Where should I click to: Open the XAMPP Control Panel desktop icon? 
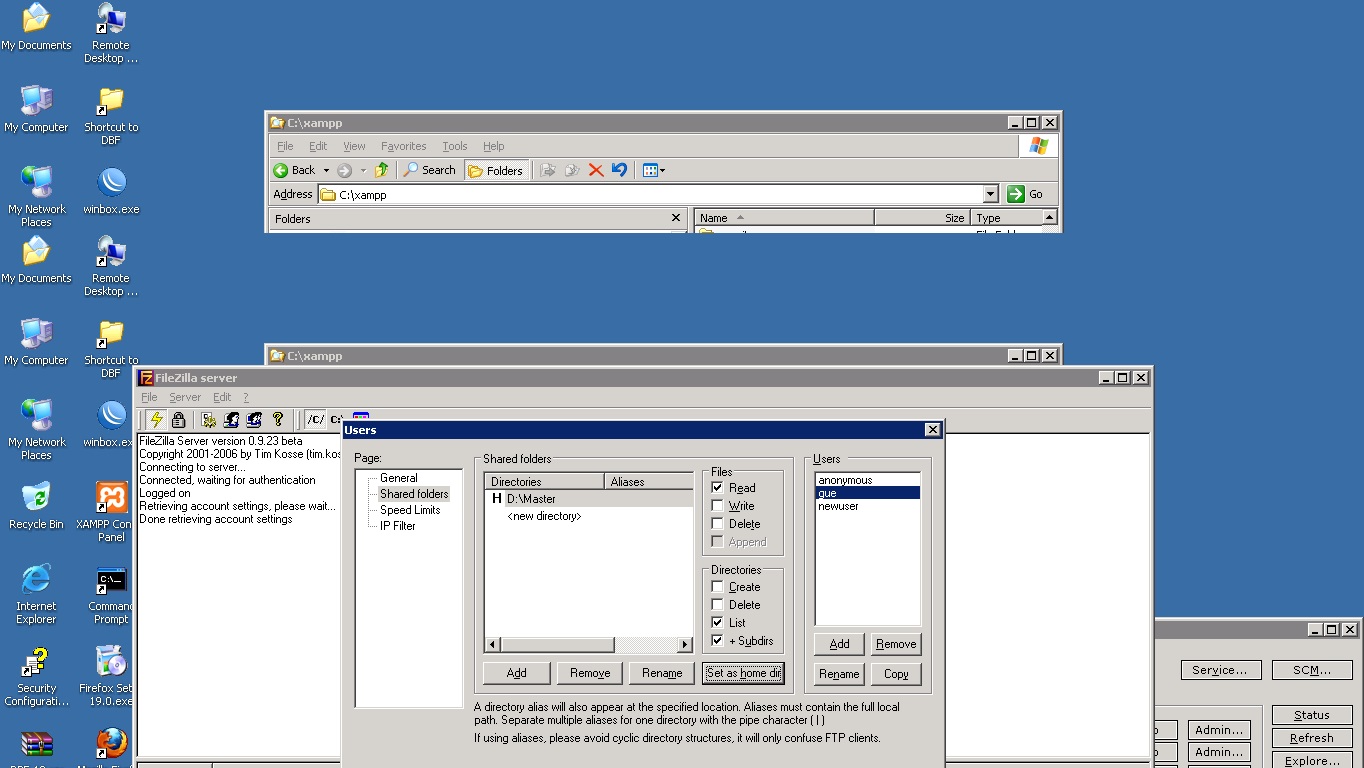coord(111,512)
